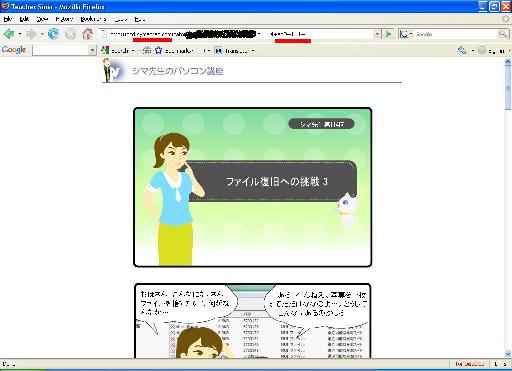Expand the address bar URL dropdown
This screenshot has height=371, width=512.
377,34
